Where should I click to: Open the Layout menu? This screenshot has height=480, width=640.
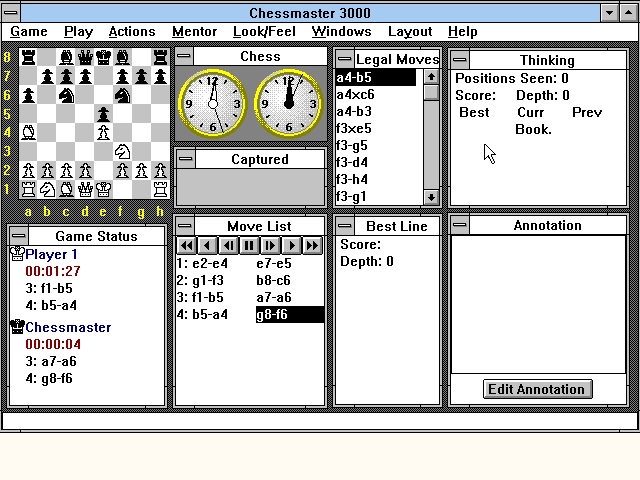coord(410,32)
